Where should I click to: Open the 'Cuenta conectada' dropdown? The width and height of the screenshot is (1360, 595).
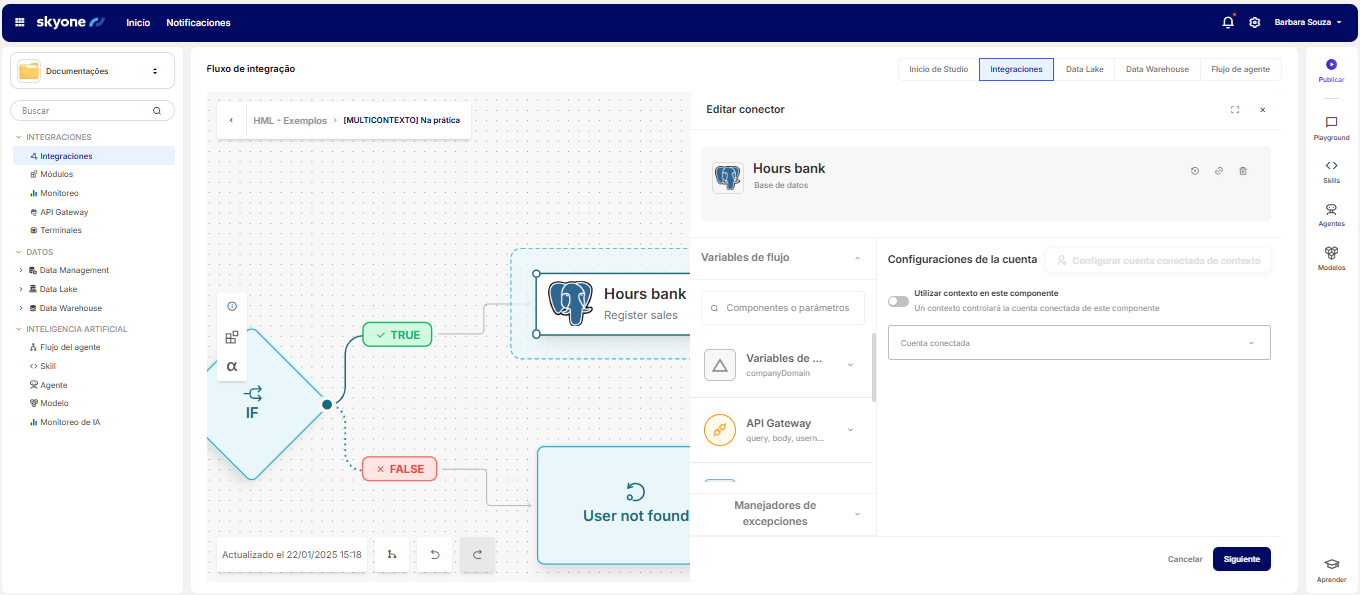[1078, 343]
